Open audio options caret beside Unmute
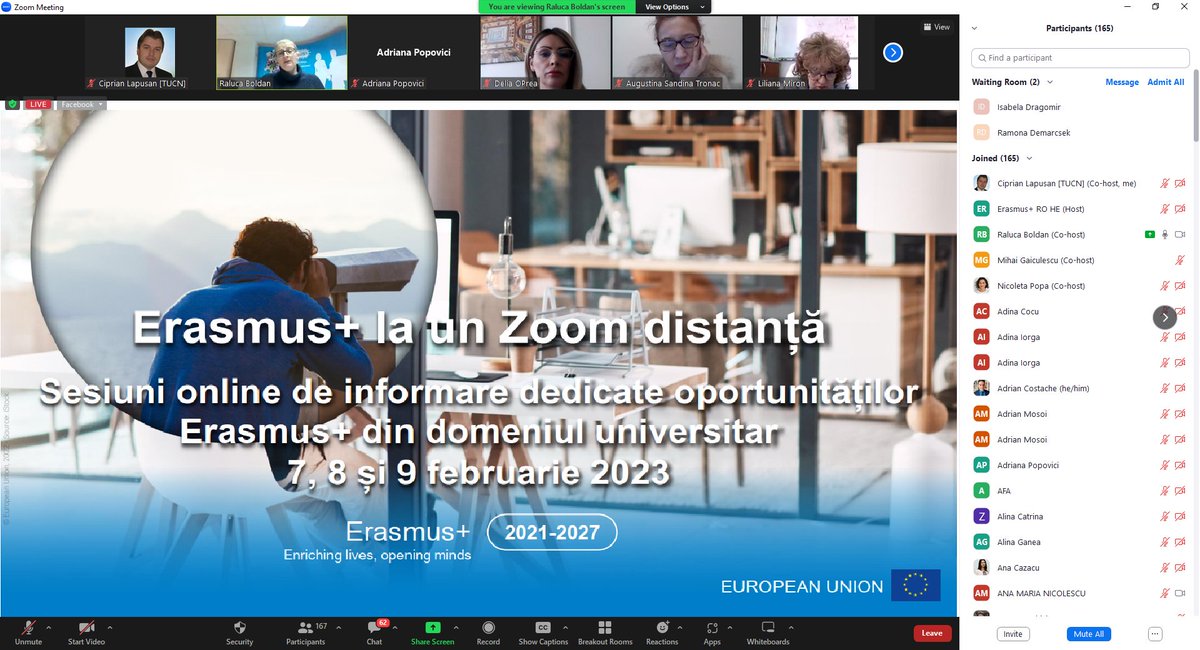This screenshot has width=1200, height=650. click(49, 627)
